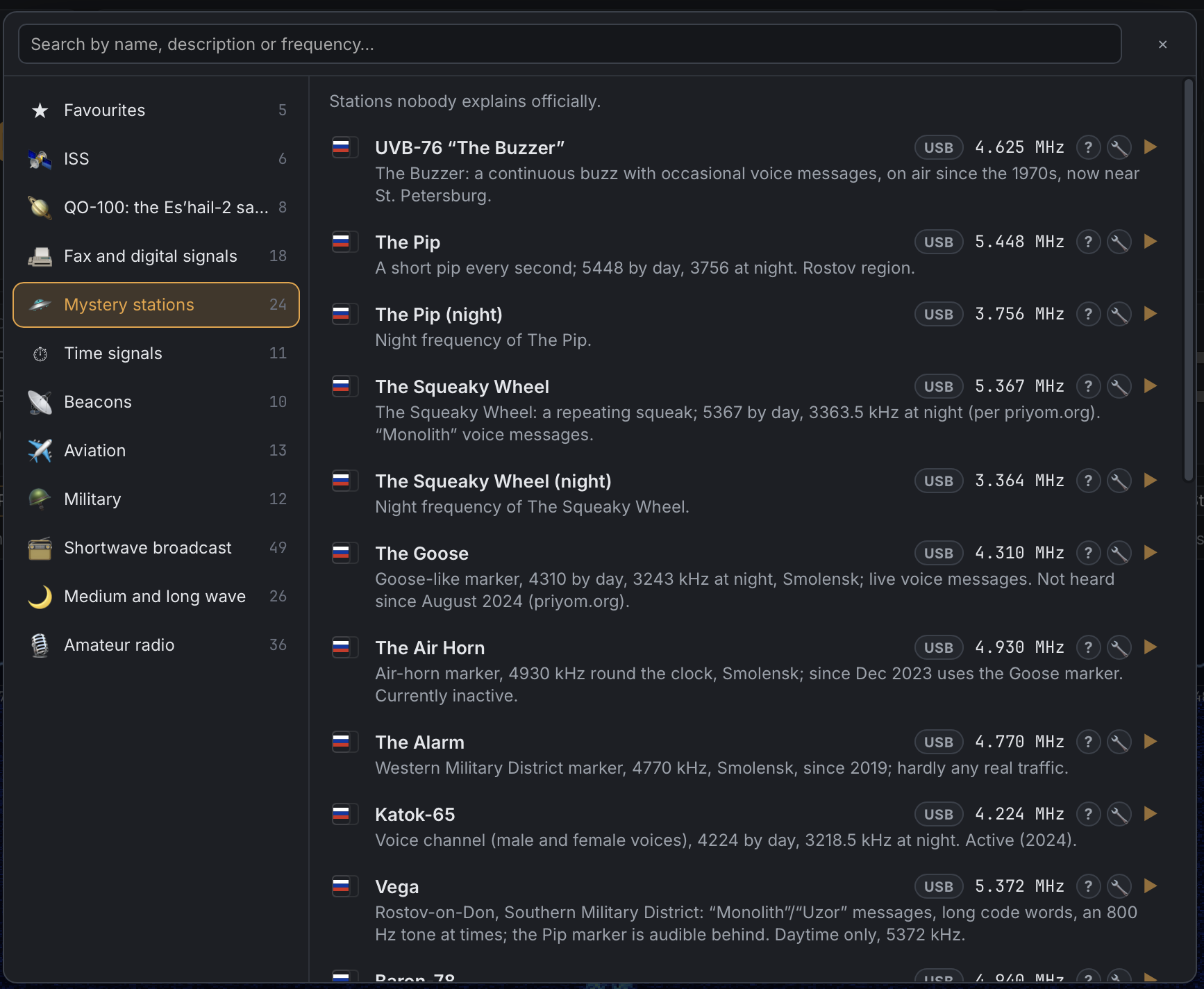
Task: Click the Russian flag beside Vega
Action: [341, 886]
